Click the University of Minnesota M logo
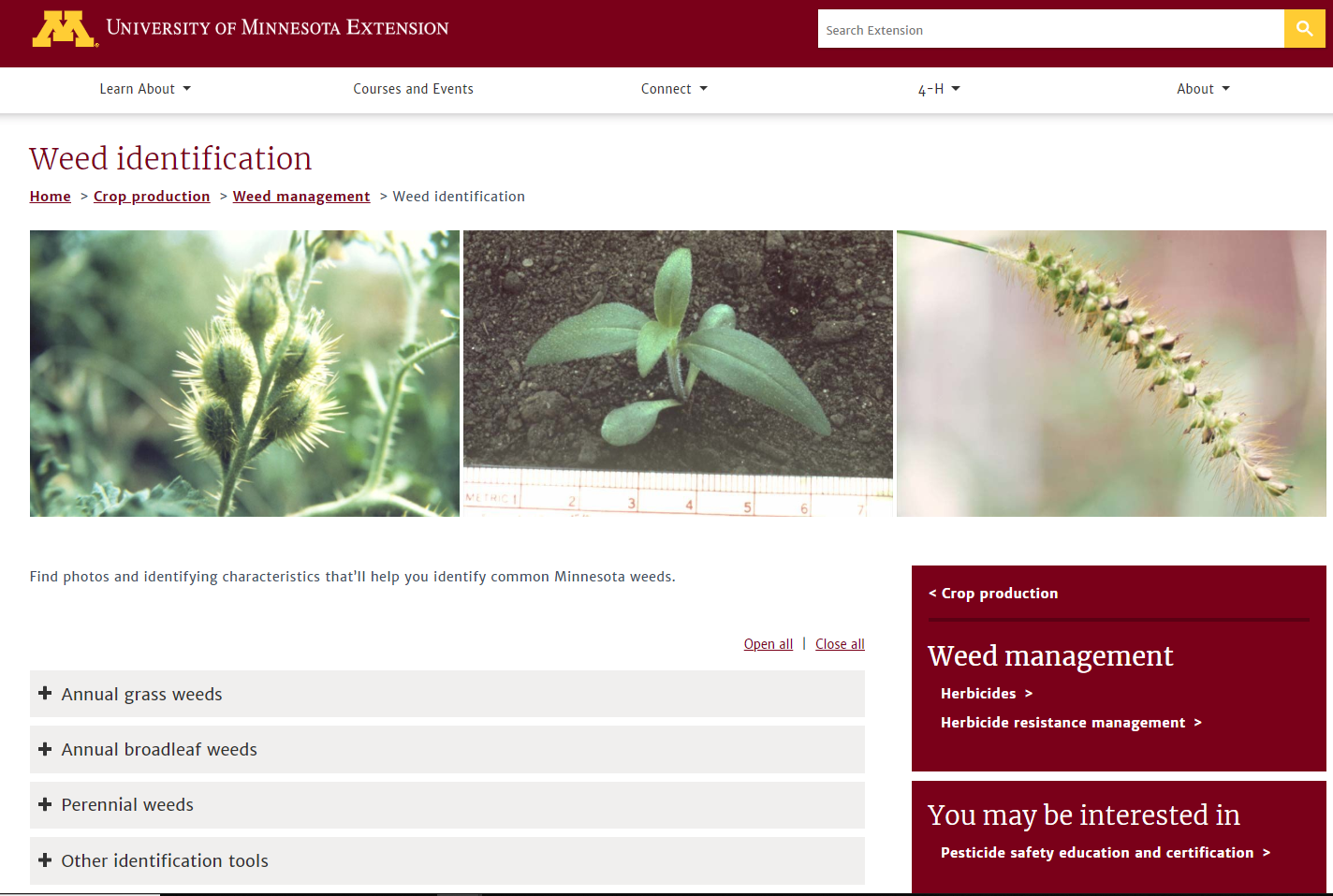The width and height of the screenshot is (1333, 896). click(65, 29)
